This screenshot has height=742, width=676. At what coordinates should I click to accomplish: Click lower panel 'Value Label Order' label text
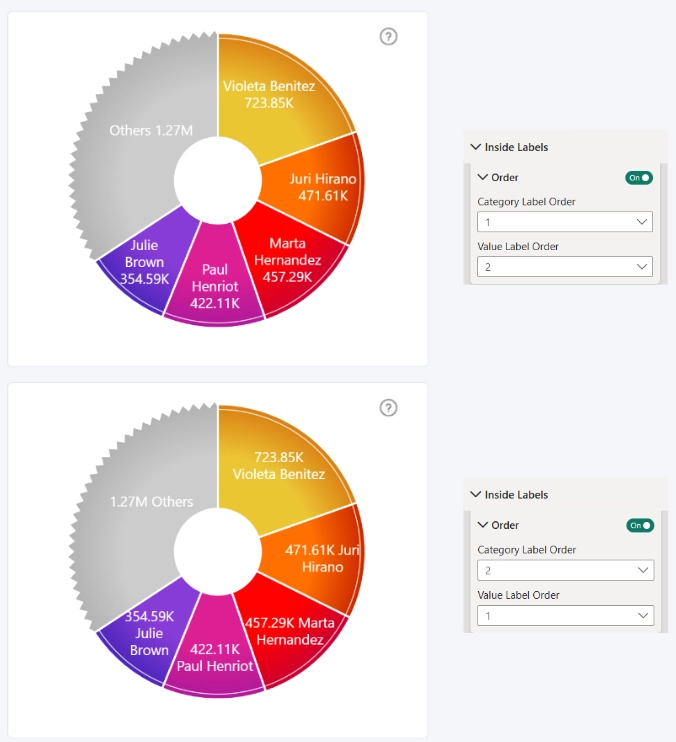pos(518,595)
